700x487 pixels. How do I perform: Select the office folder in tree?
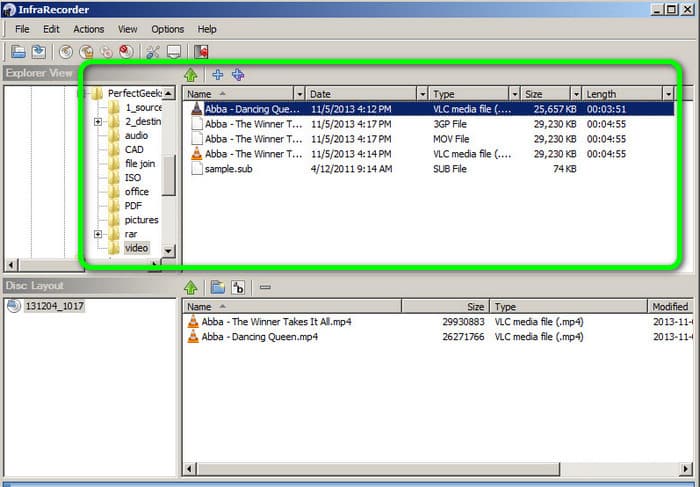137,192
